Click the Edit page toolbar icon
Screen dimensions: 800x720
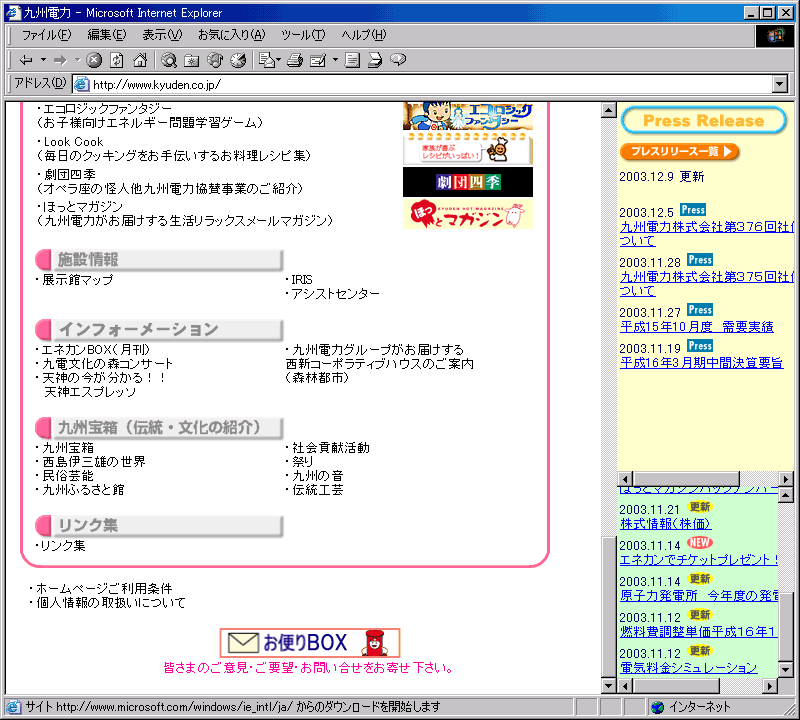pos(318,60)
